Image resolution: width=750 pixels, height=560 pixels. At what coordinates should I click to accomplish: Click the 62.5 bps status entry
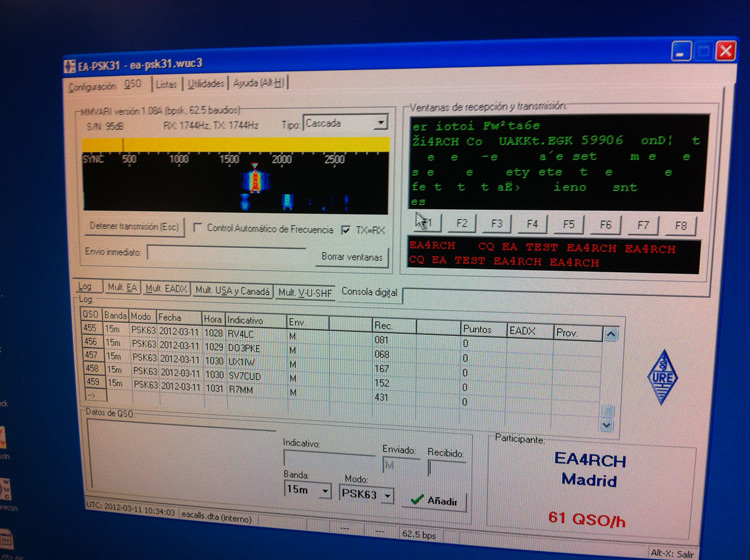tap(419, 534)
